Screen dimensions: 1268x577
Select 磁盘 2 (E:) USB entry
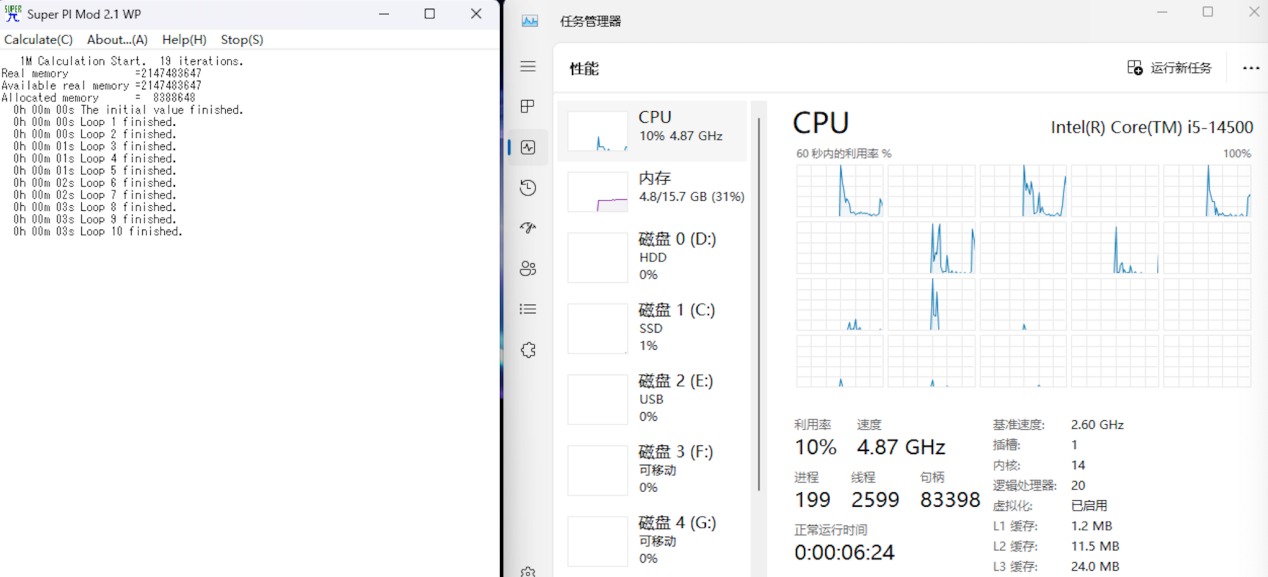[x=652, y=399]
